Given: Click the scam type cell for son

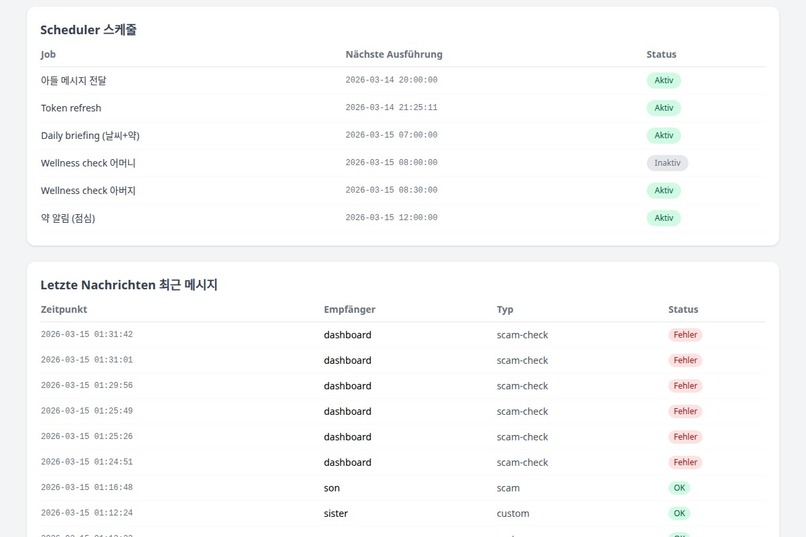Looking at the screenshot, I should 508,488.
